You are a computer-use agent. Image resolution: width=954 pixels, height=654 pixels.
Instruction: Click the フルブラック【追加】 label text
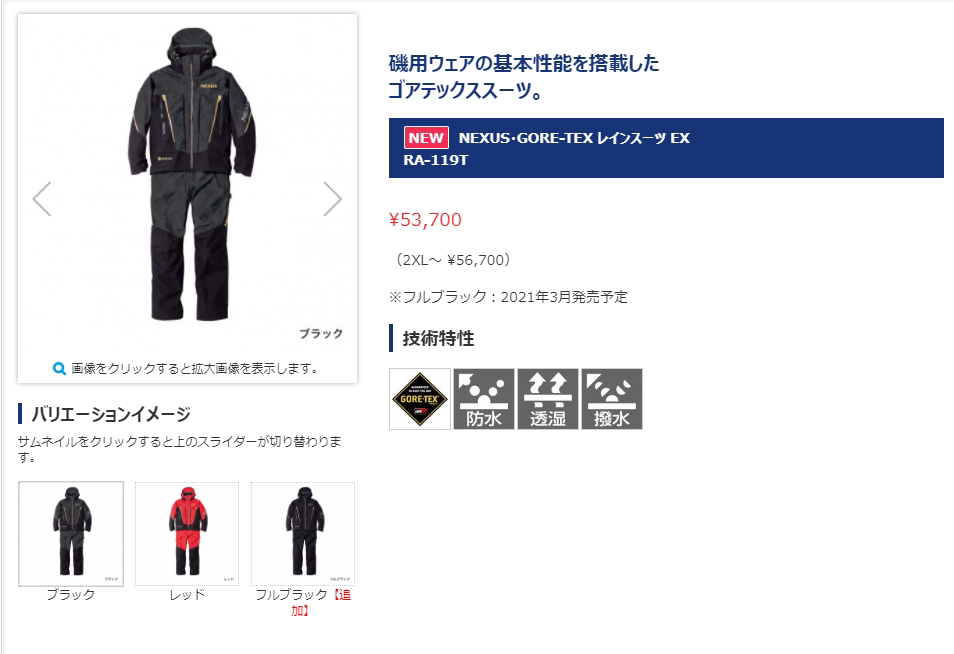click(x=303, y=602)
